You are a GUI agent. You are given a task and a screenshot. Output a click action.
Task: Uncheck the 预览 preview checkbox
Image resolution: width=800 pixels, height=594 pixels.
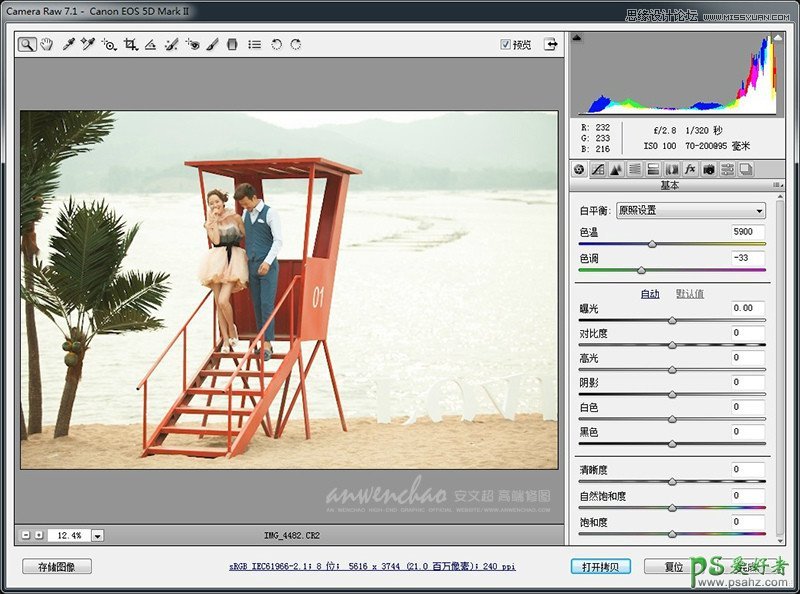pyautogui.click(x=506, y=45)
